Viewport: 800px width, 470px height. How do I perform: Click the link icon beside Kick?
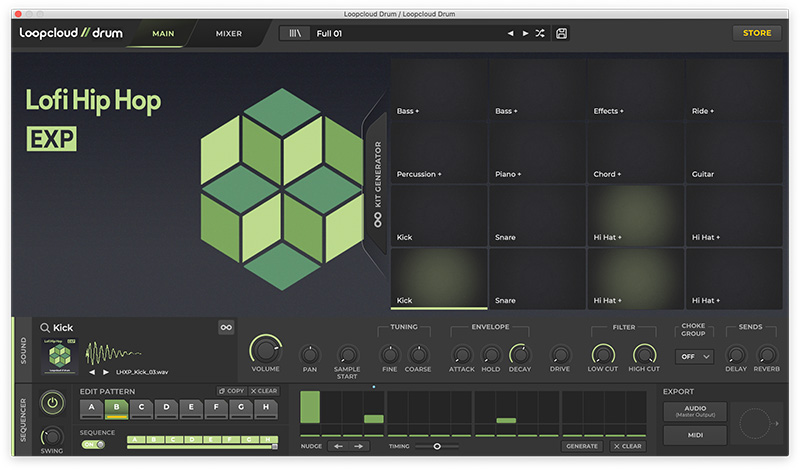(226, 328)
